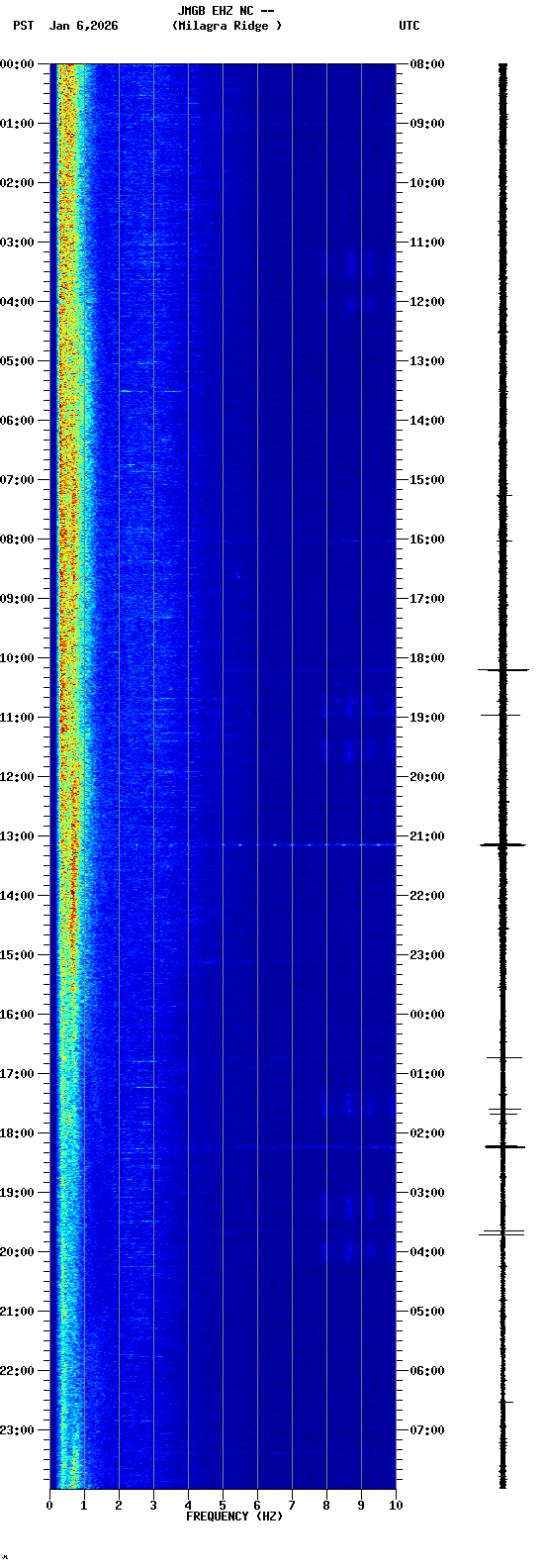This screenshot has height=1568, width=546.
Task: Click the seismogram spike near 18:15 PST
Action: 503,1146
